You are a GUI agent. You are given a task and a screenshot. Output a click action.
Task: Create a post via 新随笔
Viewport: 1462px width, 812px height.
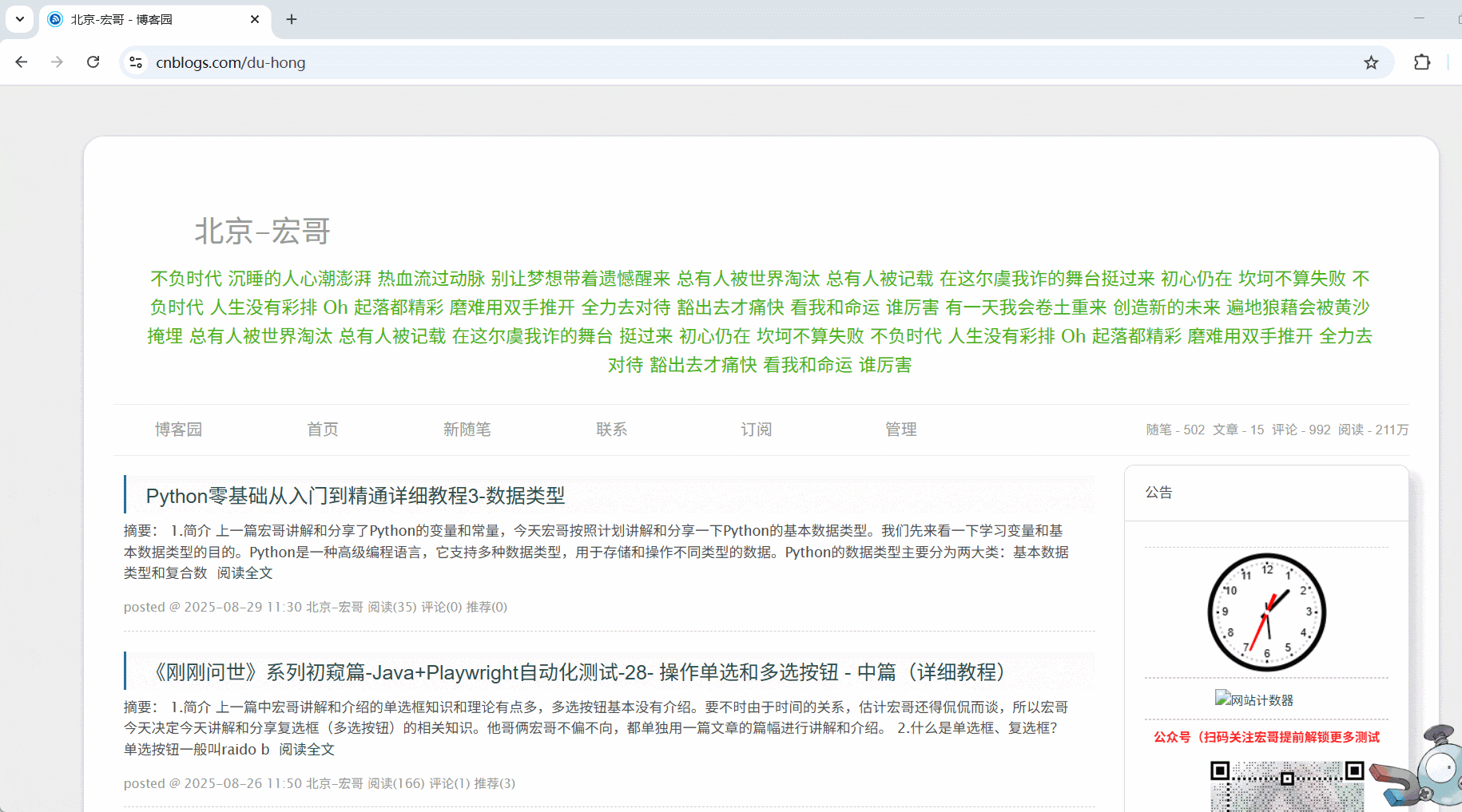pos(467,430)
